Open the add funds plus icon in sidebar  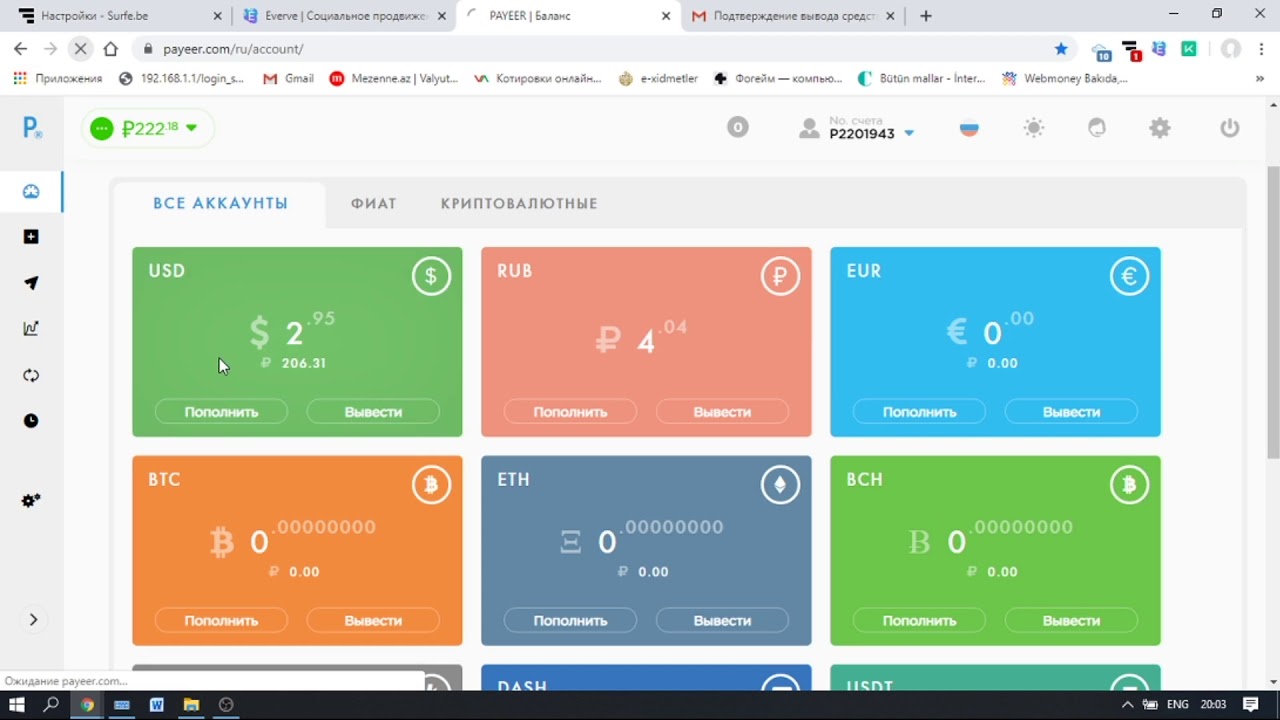coord(31,237)
